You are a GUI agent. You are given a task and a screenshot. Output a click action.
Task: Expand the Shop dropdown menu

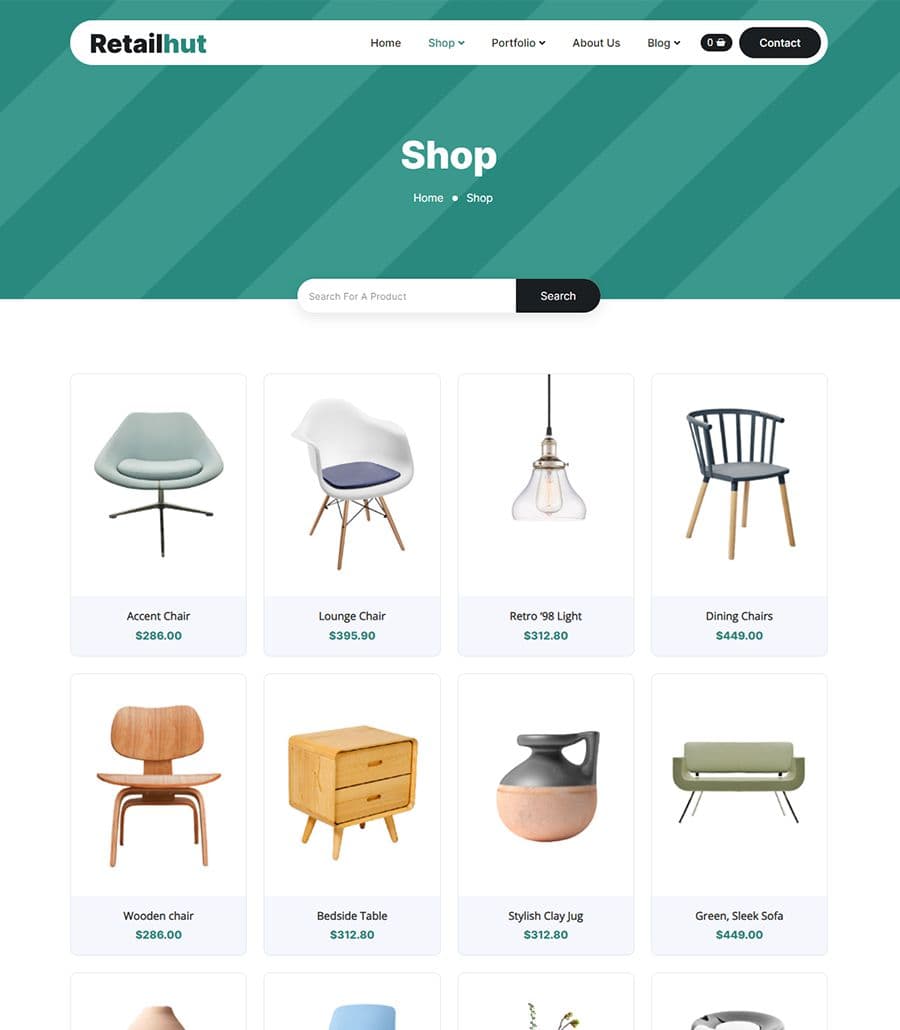(x=446, y=43)
